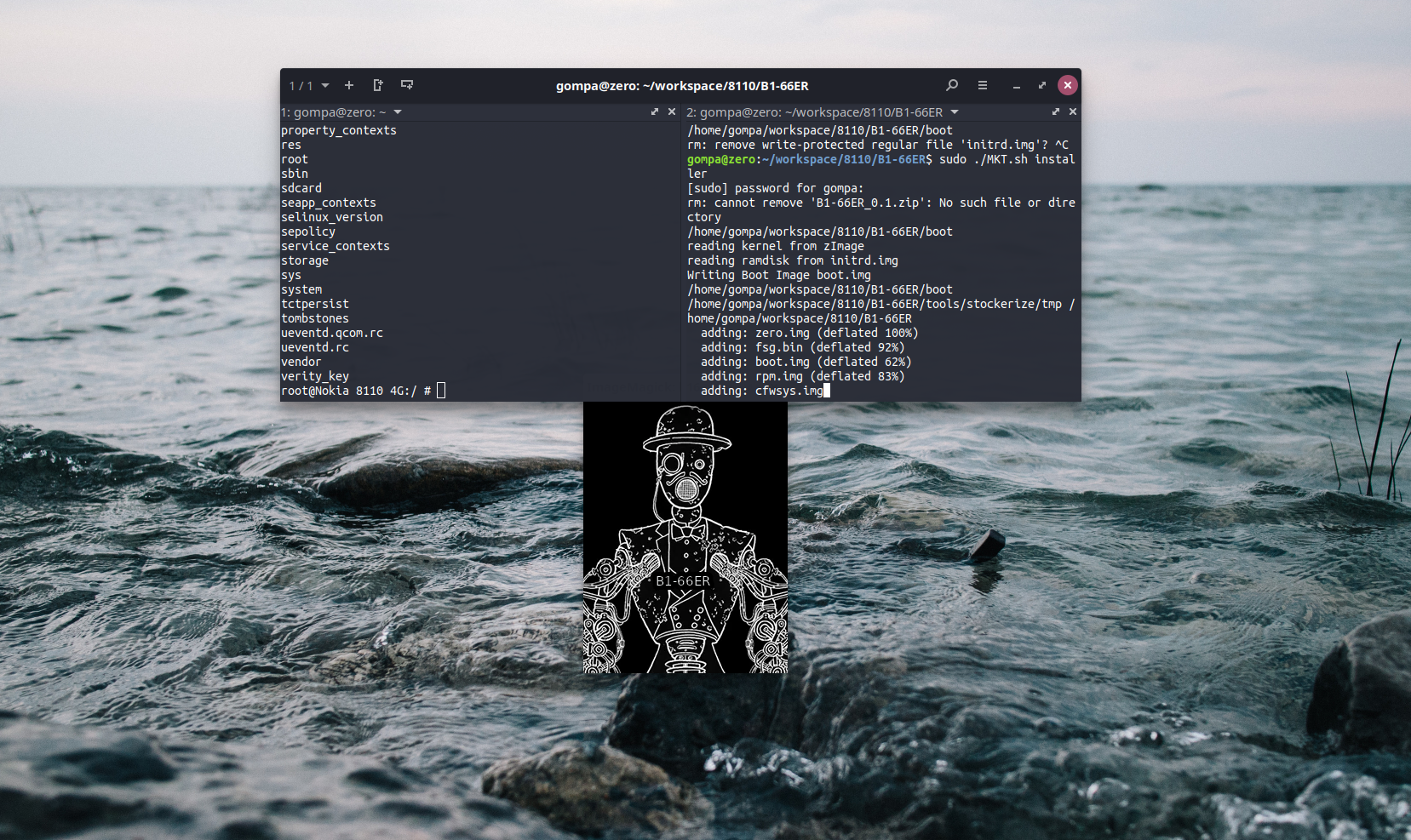Close terminal pane 2 workspace/8110/B1-66ER
Viewport: 1411px width, 840px height.
(1073, 111)
